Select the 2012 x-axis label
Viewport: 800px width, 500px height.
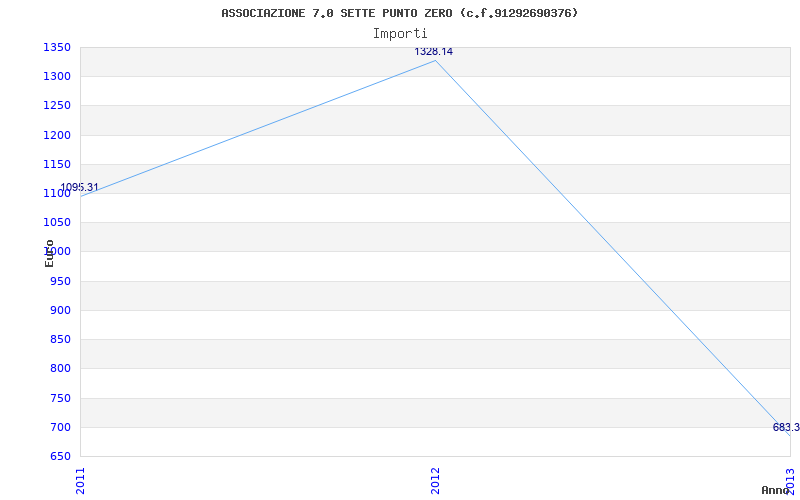click(x=435, y=481)
